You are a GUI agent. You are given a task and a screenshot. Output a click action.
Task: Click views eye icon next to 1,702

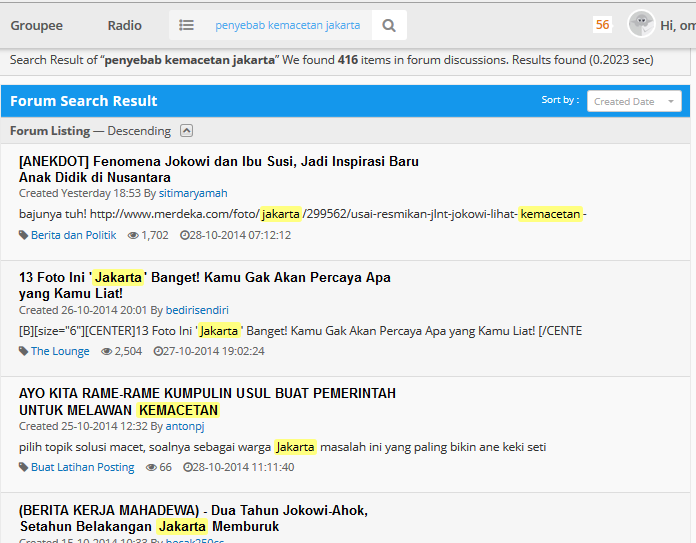click(133, 235)
